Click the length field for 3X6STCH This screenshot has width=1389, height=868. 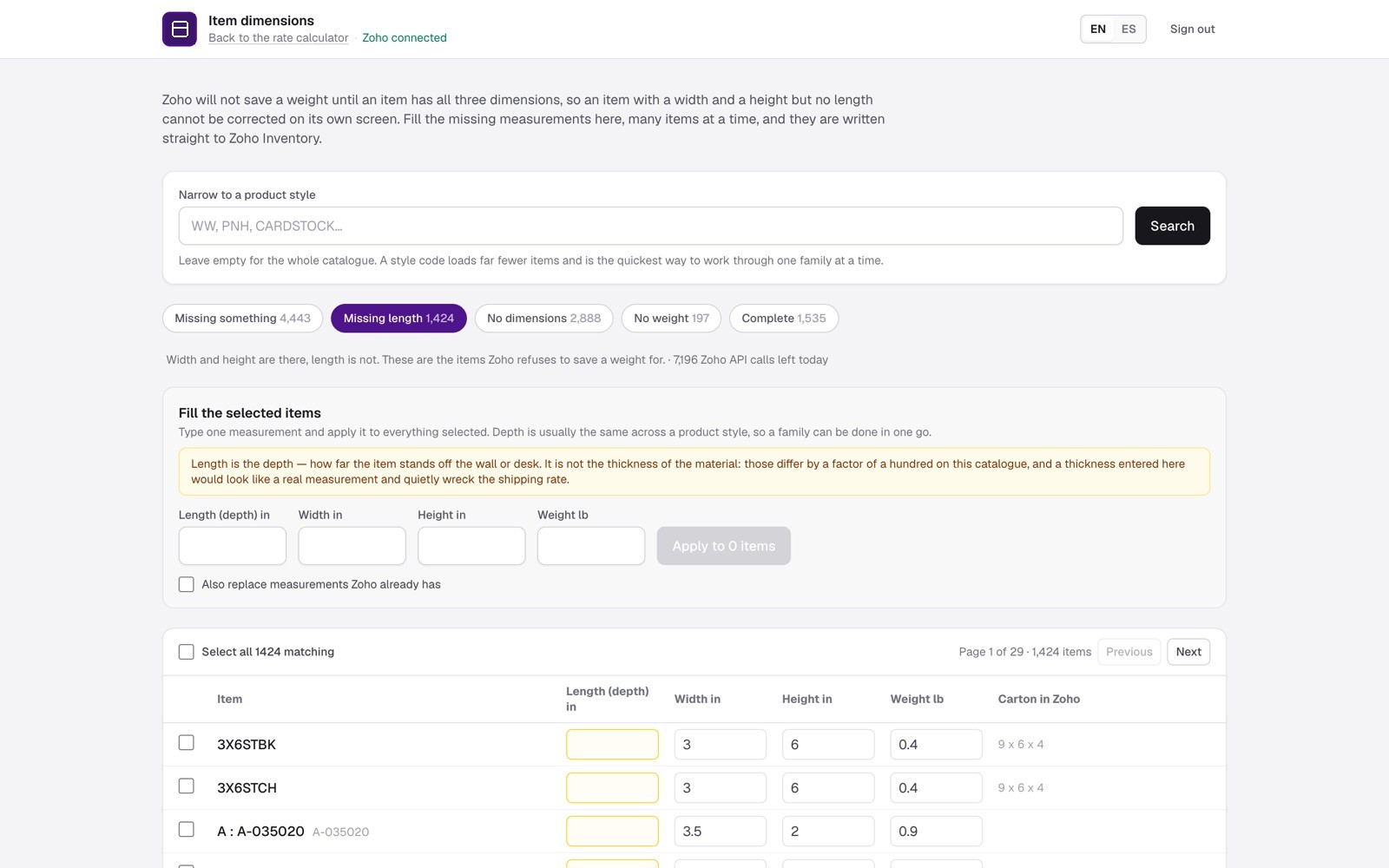[612, 788]
